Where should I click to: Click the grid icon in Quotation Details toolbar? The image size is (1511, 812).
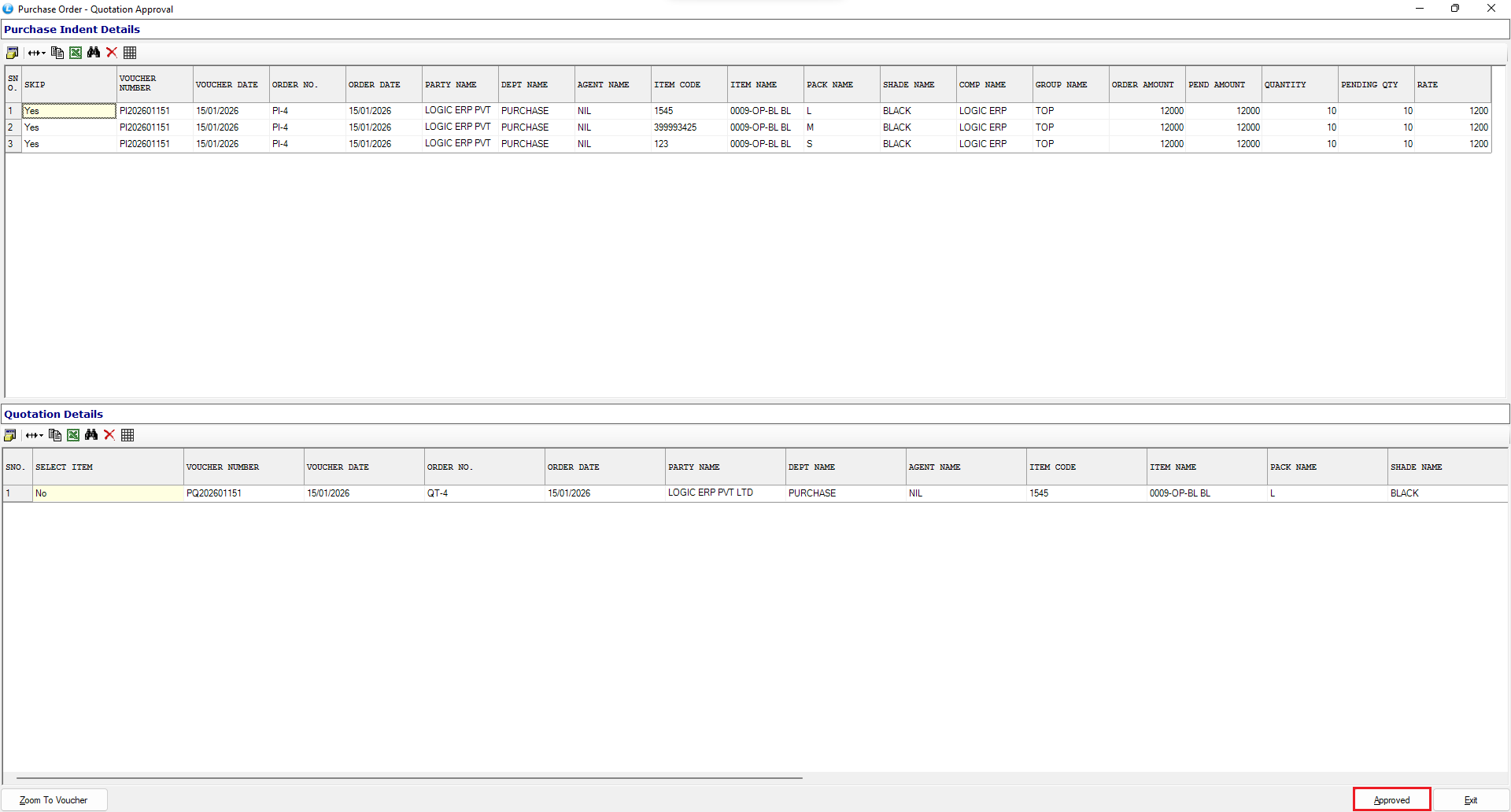[x=128, y=435]
